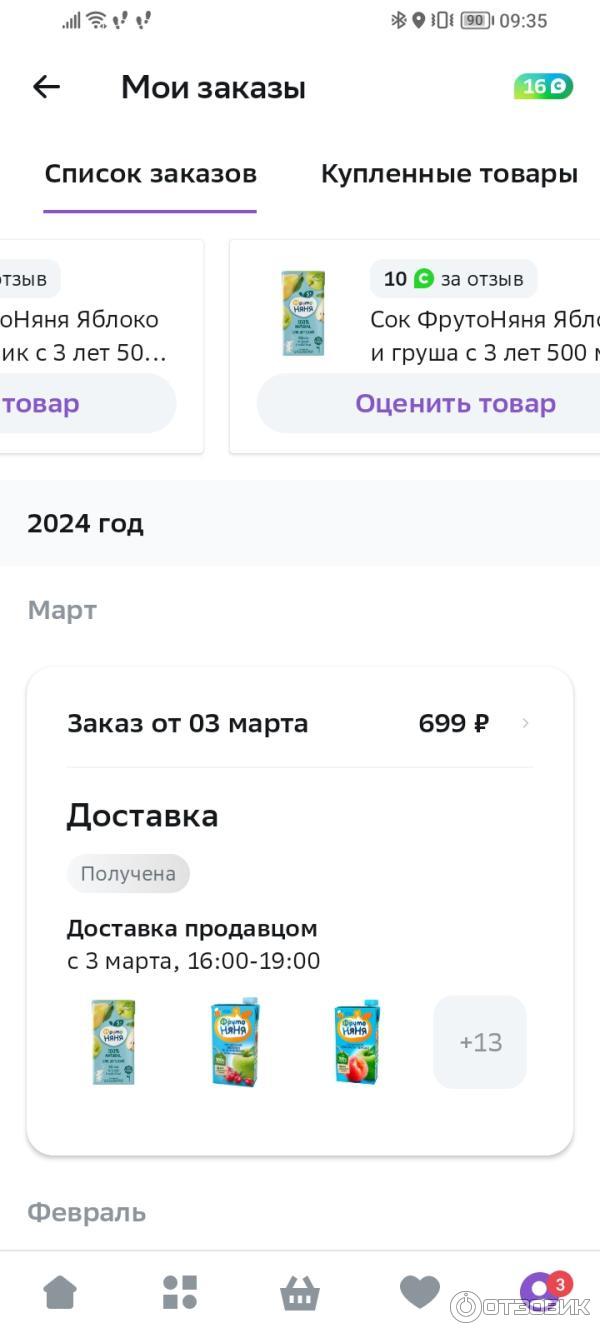Open the catalog grid icon
Viewport: 600px width, 1333px height.
click(x=180, y=1292)
